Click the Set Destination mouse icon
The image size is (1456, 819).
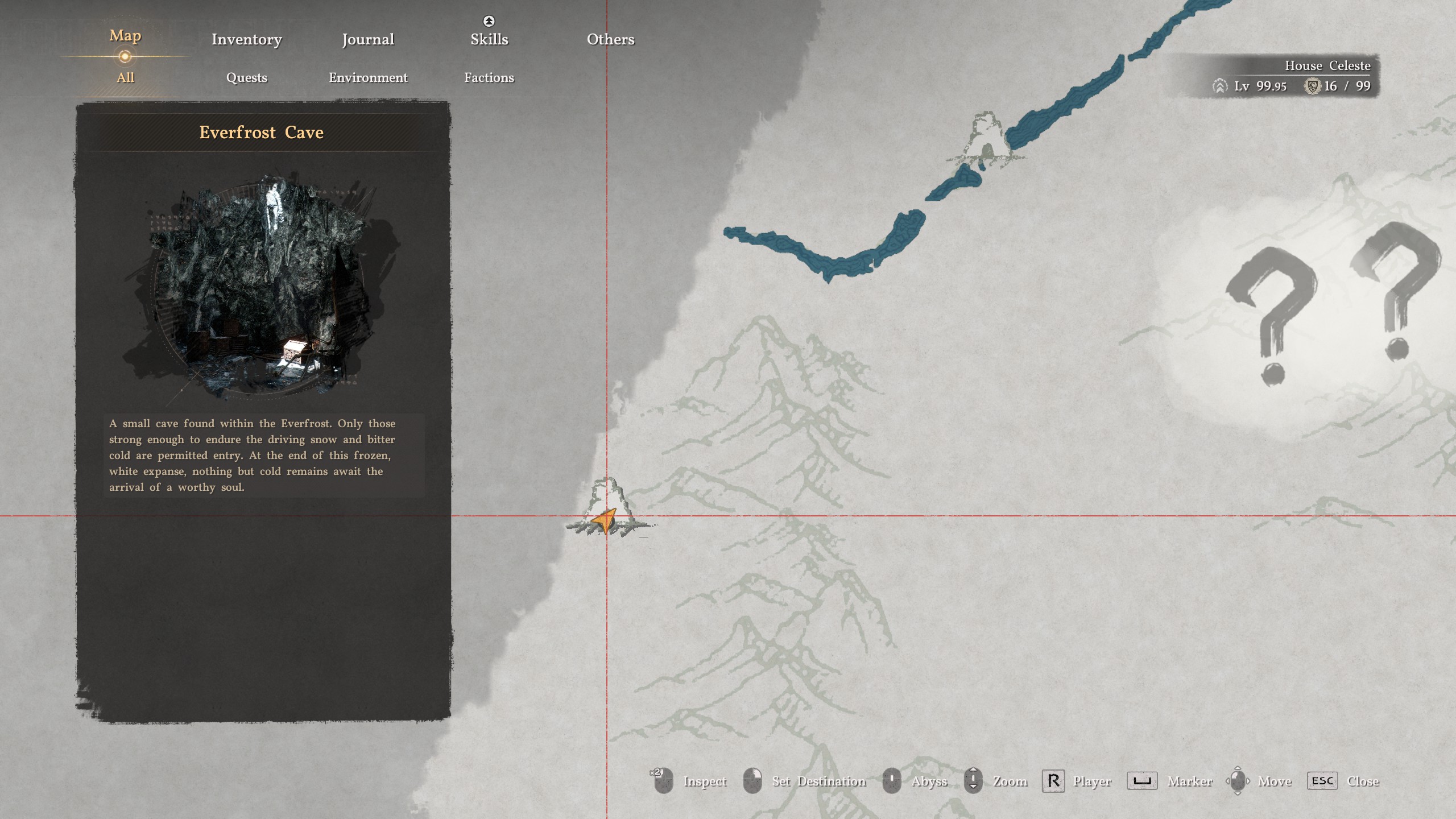[752, 780]
